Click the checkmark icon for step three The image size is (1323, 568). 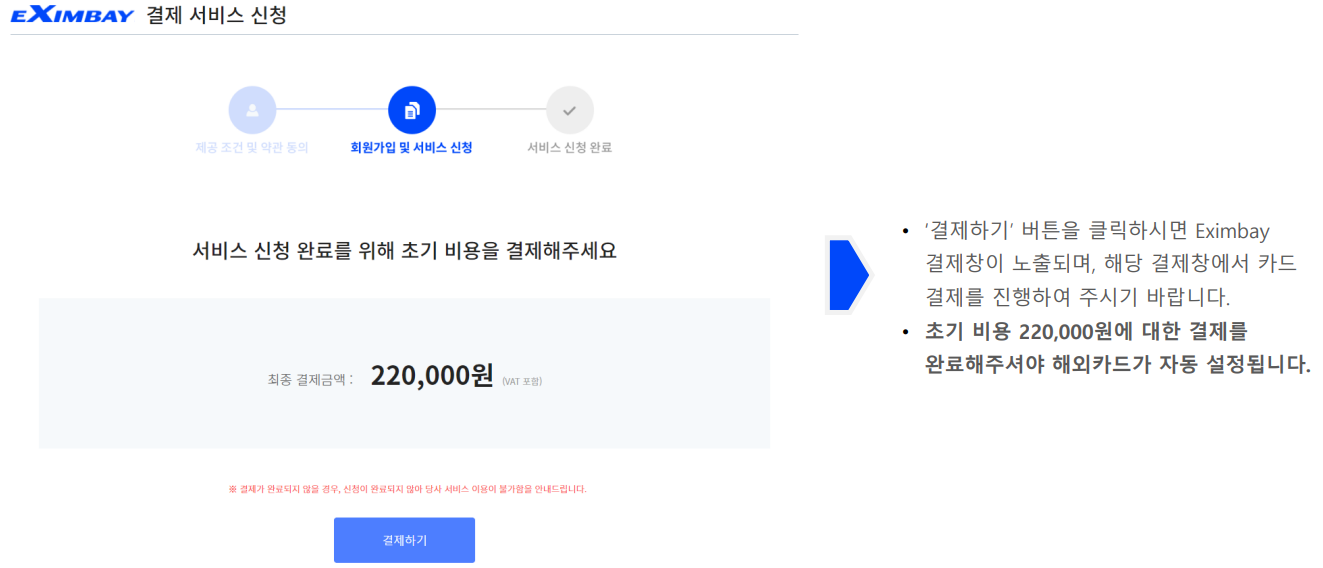(569, 110)
